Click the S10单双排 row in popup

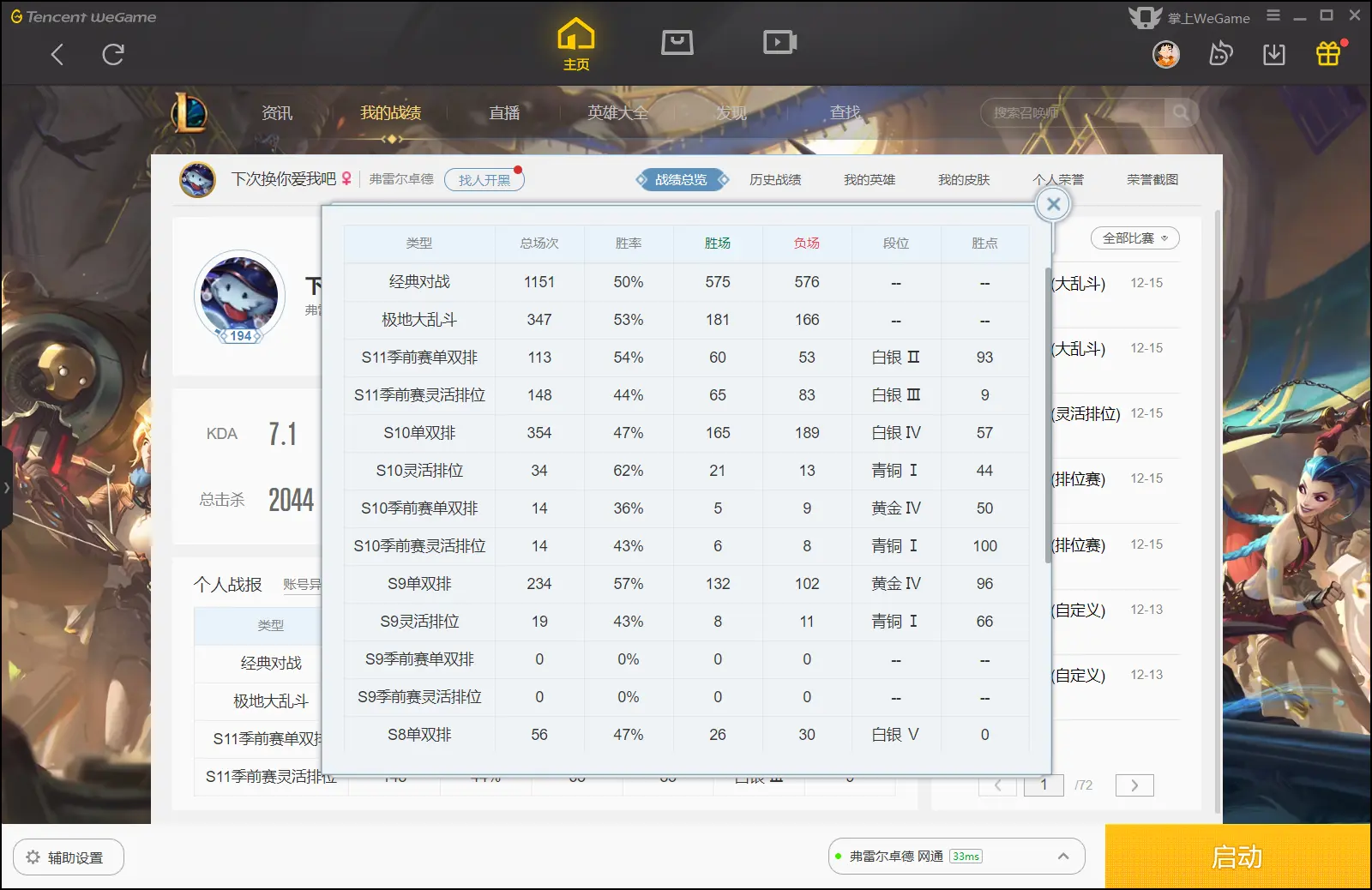[x=687, y=433]
